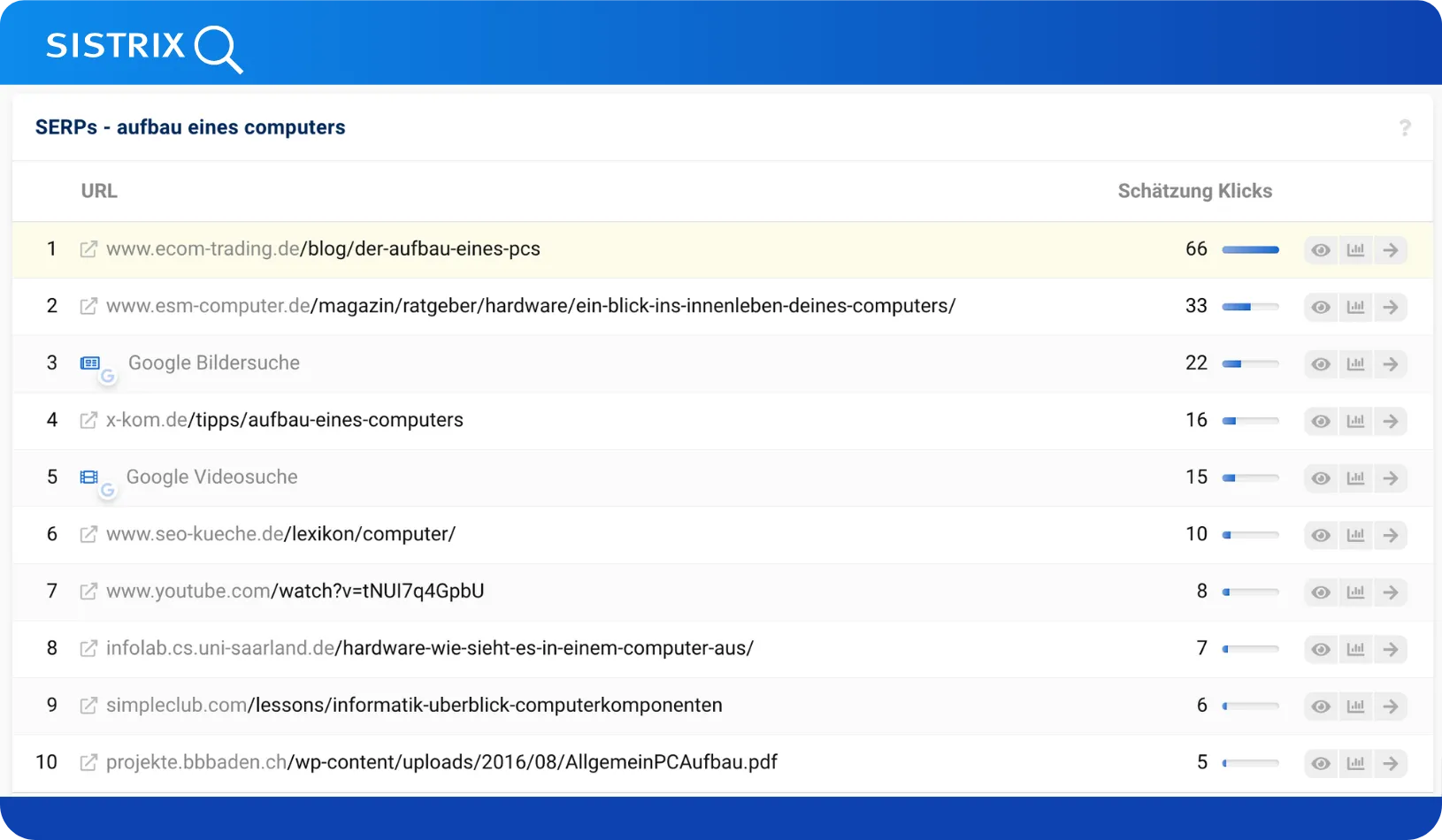This screenshot has width=1442, height=840.
Task: Click the SISTRIX logo
Action: (x=144, y=48)
